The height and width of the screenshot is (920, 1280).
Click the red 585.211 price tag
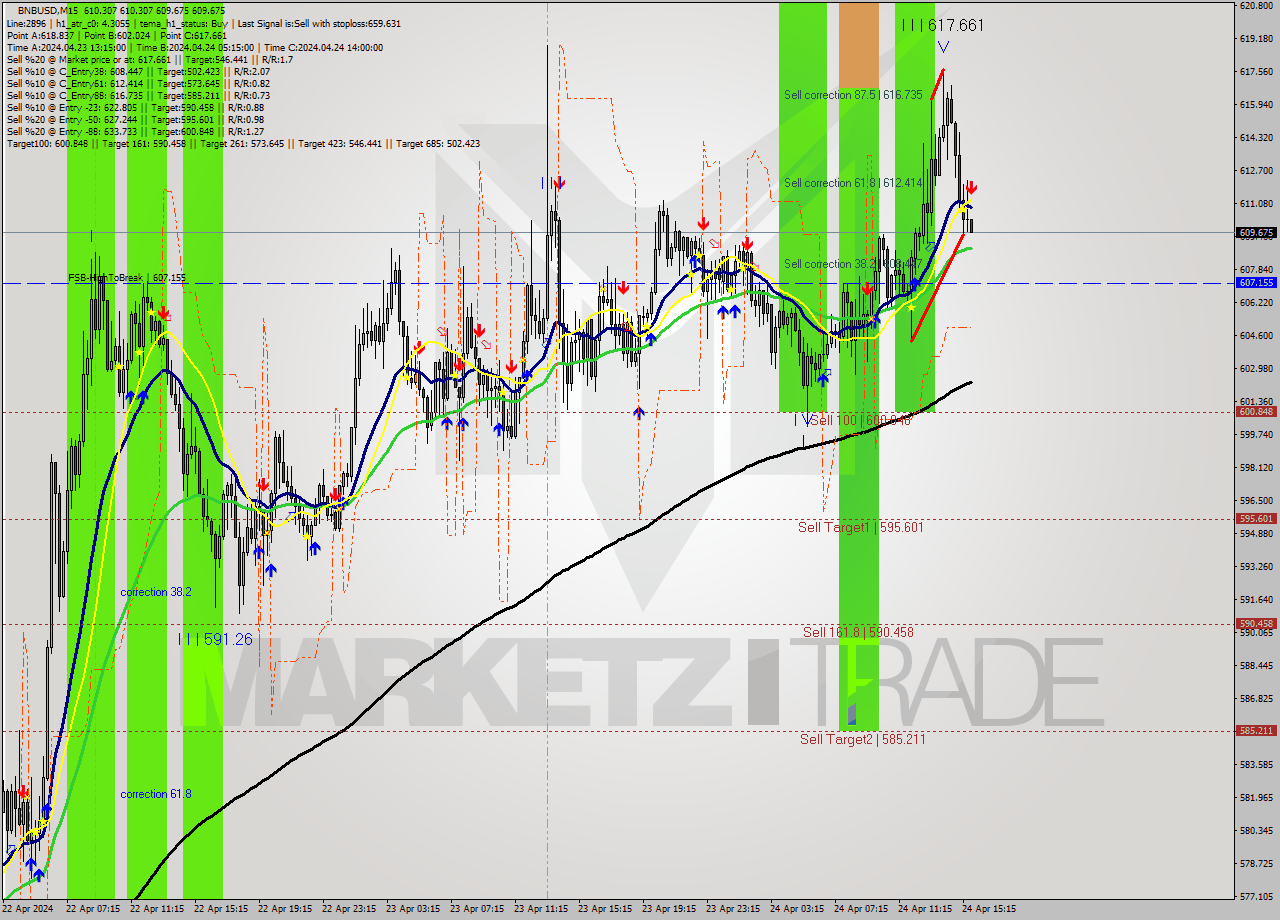tap(1256, 730)
